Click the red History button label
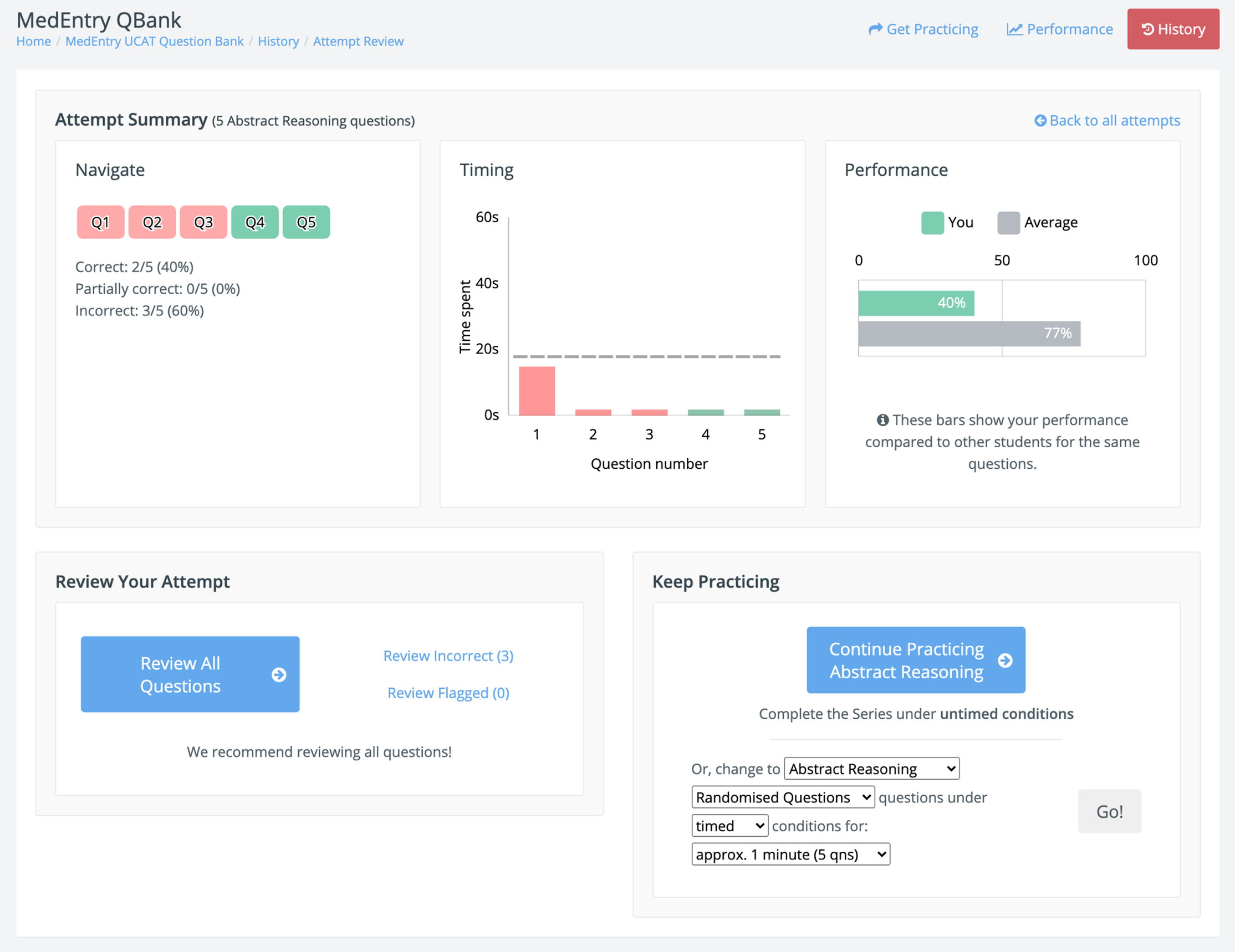The image size is (1235, 952). (x=1181, y=29)
